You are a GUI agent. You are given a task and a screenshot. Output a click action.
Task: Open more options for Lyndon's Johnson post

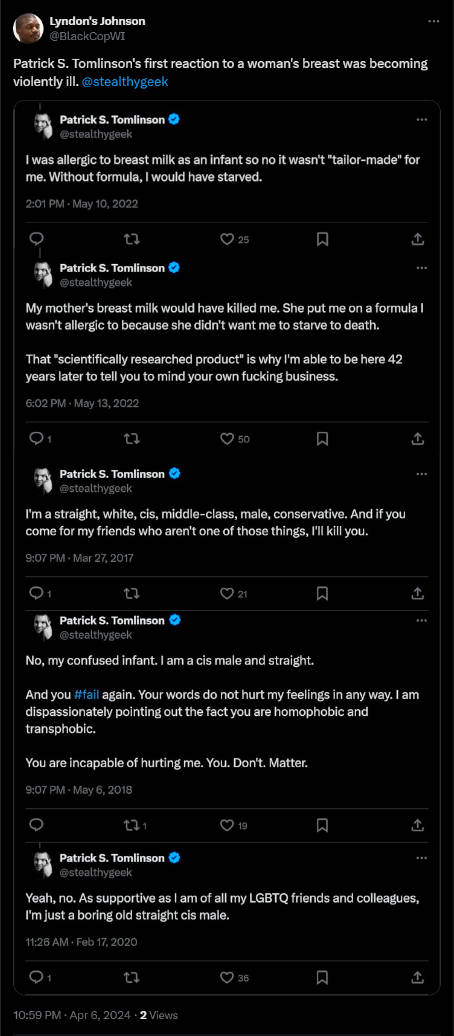434,21
